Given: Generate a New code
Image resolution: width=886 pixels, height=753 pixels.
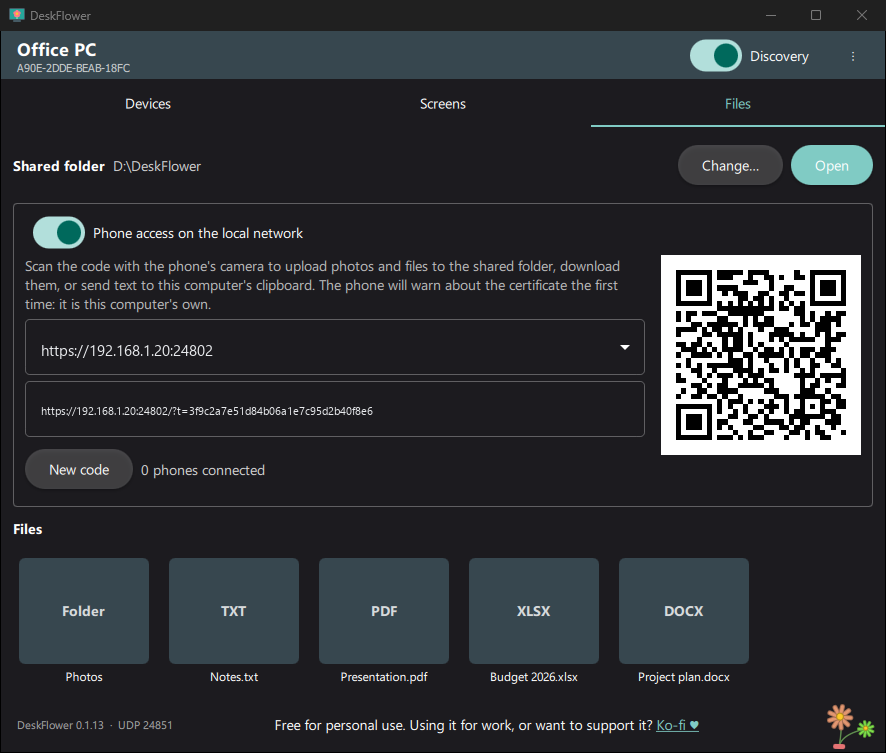Looking at the screenshot, I should tap(79, 469).
